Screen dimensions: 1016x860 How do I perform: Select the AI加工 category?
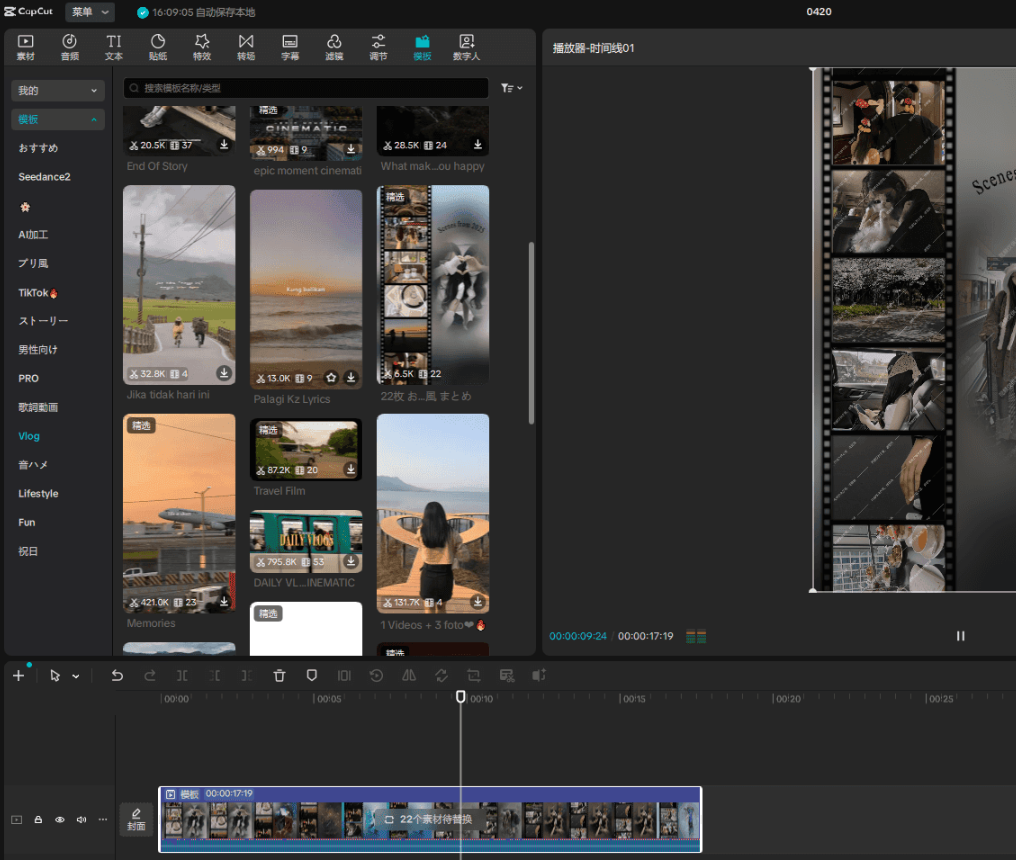(33, 235)
